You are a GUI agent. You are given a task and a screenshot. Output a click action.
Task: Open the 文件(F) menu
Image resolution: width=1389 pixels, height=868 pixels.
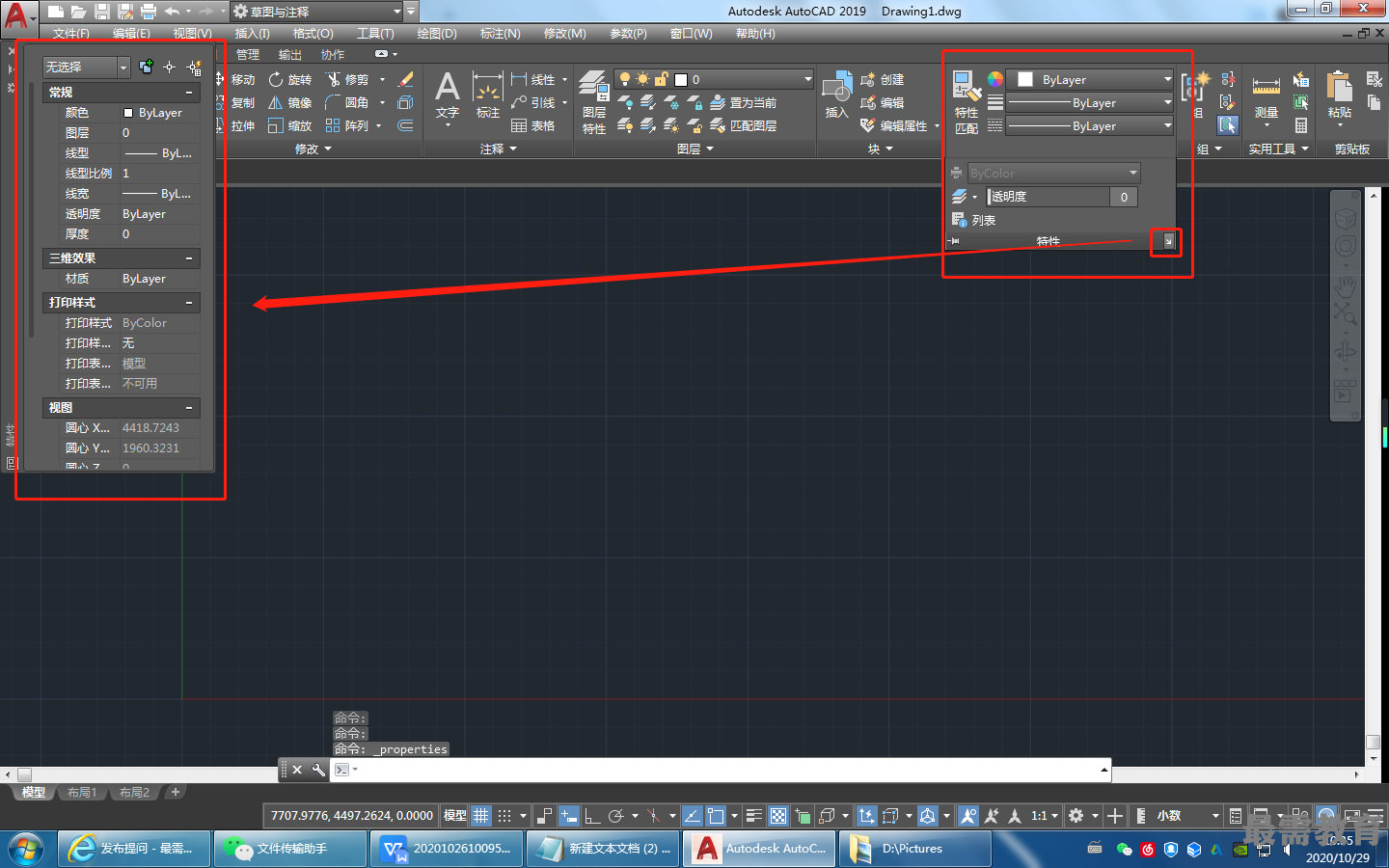point(71,34)
